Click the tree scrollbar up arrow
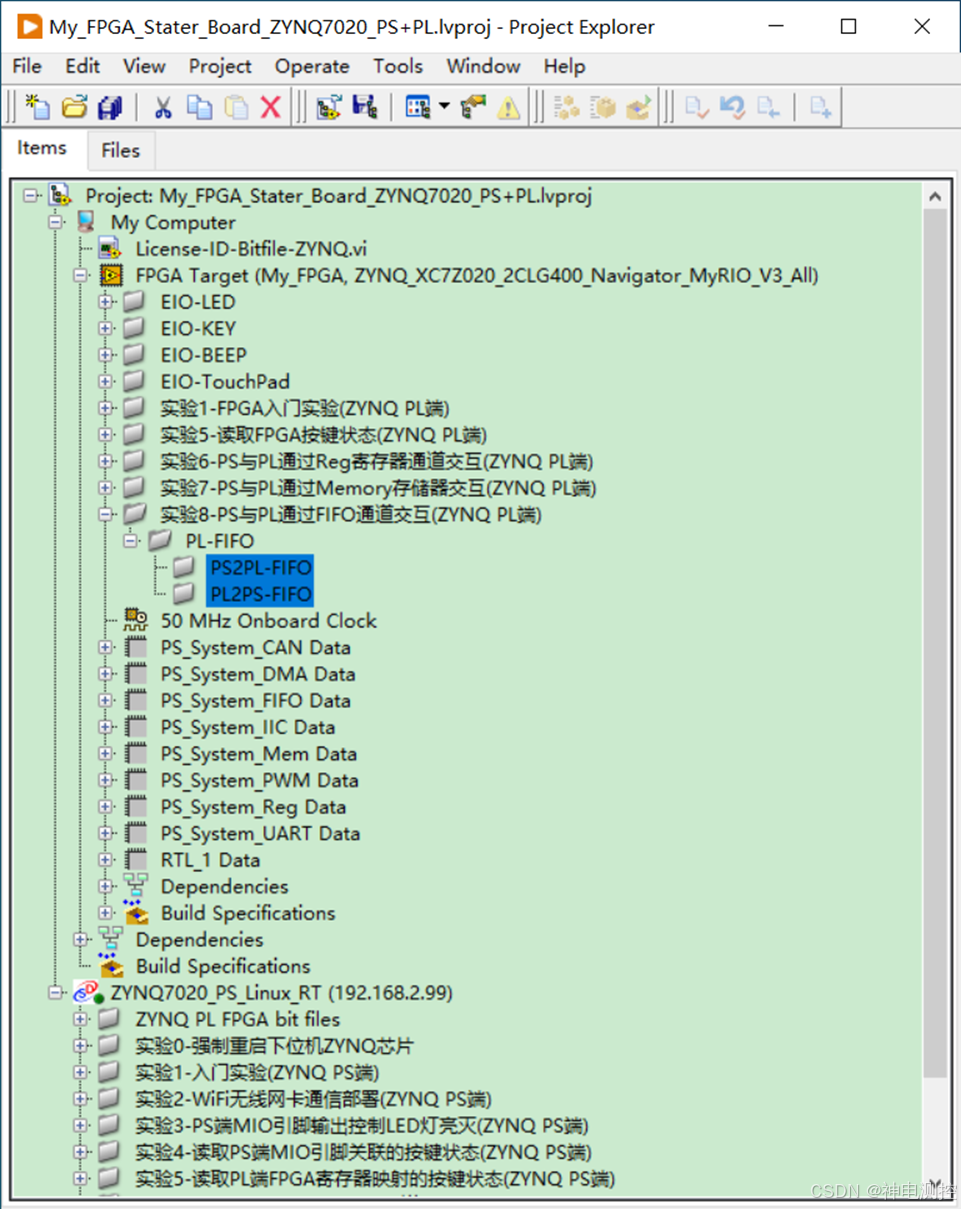Viewport: 961px width, 1209px height. 935,197
